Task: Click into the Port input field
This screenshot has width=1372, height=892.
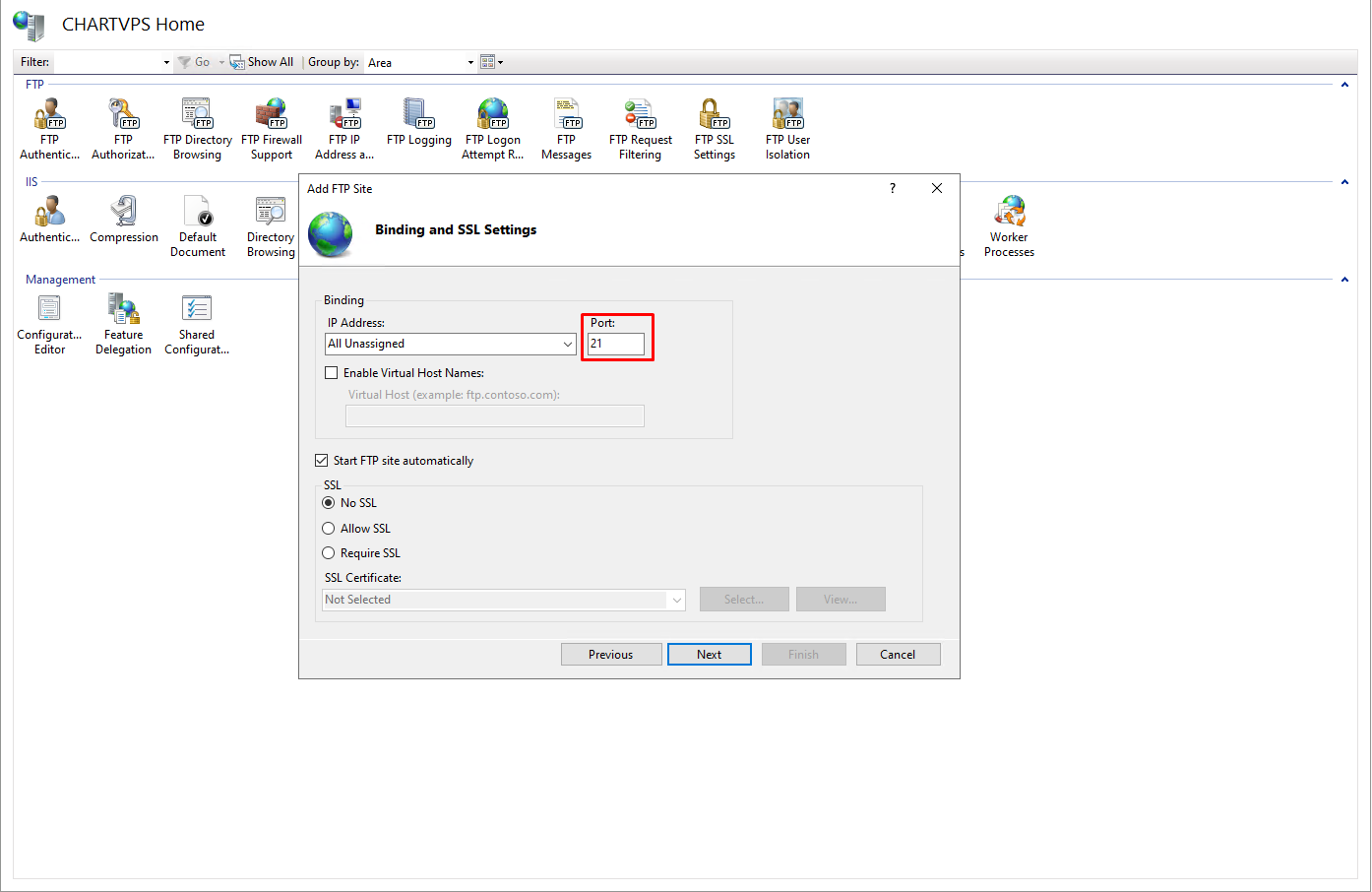Action: click(x=615, y=344)
